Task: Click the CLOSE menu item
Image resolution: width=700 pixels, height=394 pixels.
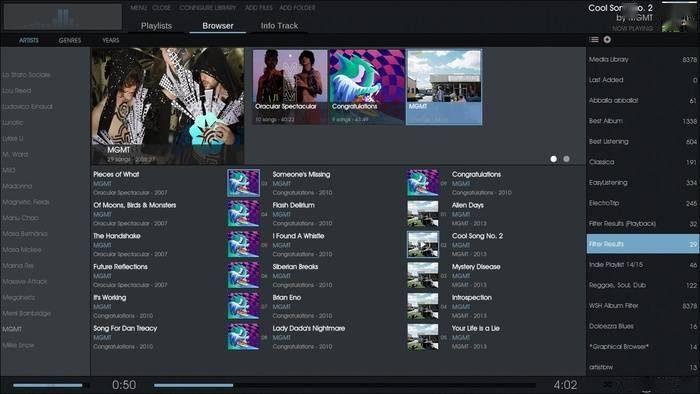Action: pos(161,8)
